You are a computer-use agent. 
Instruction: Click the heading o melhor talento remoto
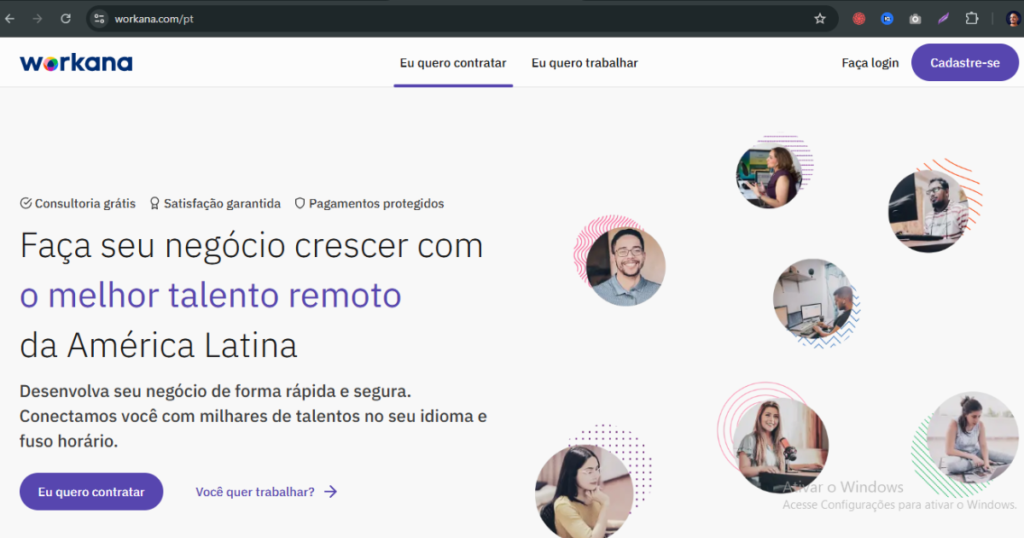[x=210, y=295]
